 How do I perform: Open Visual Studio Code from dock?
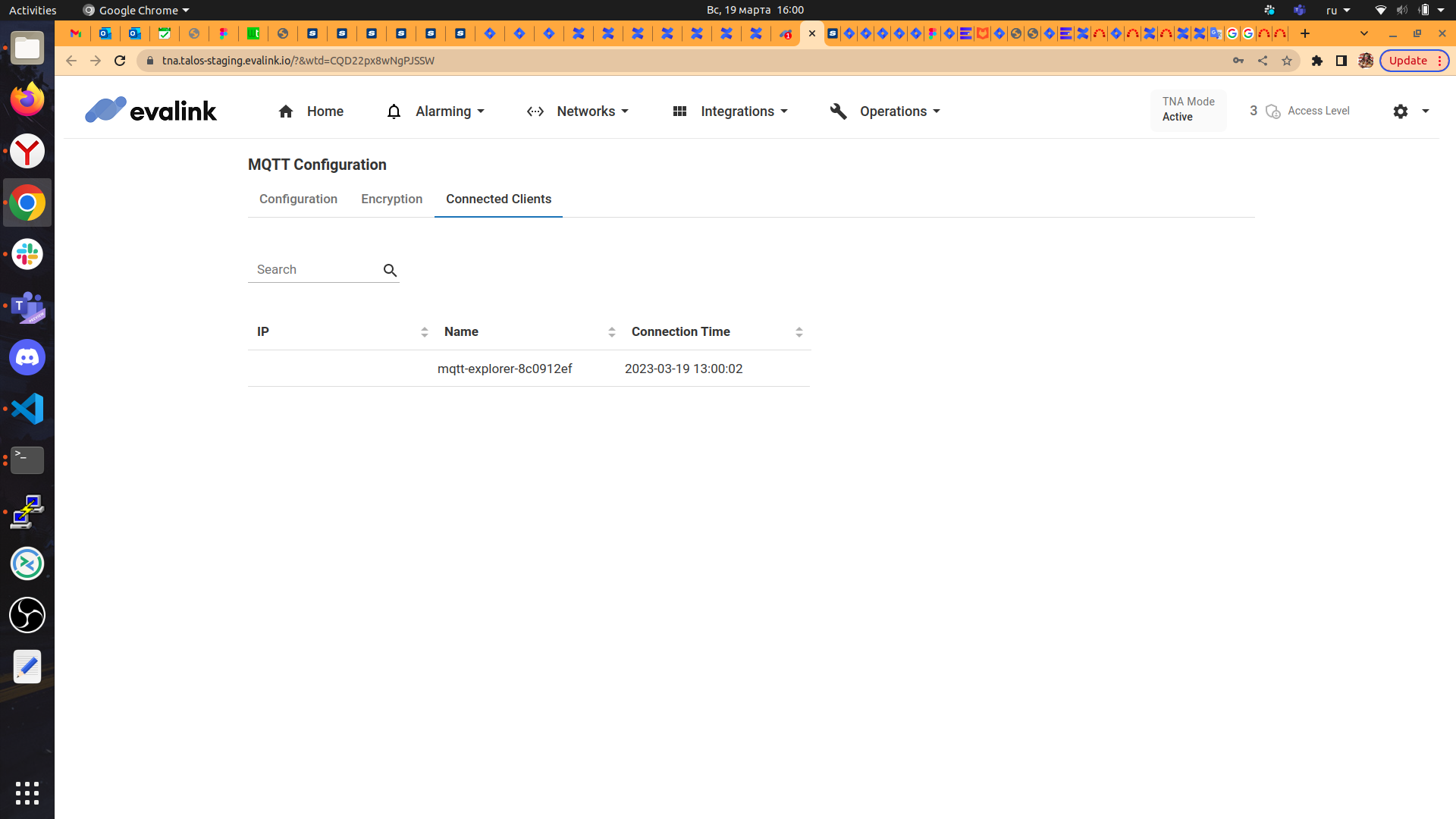(x=27, y=409)
